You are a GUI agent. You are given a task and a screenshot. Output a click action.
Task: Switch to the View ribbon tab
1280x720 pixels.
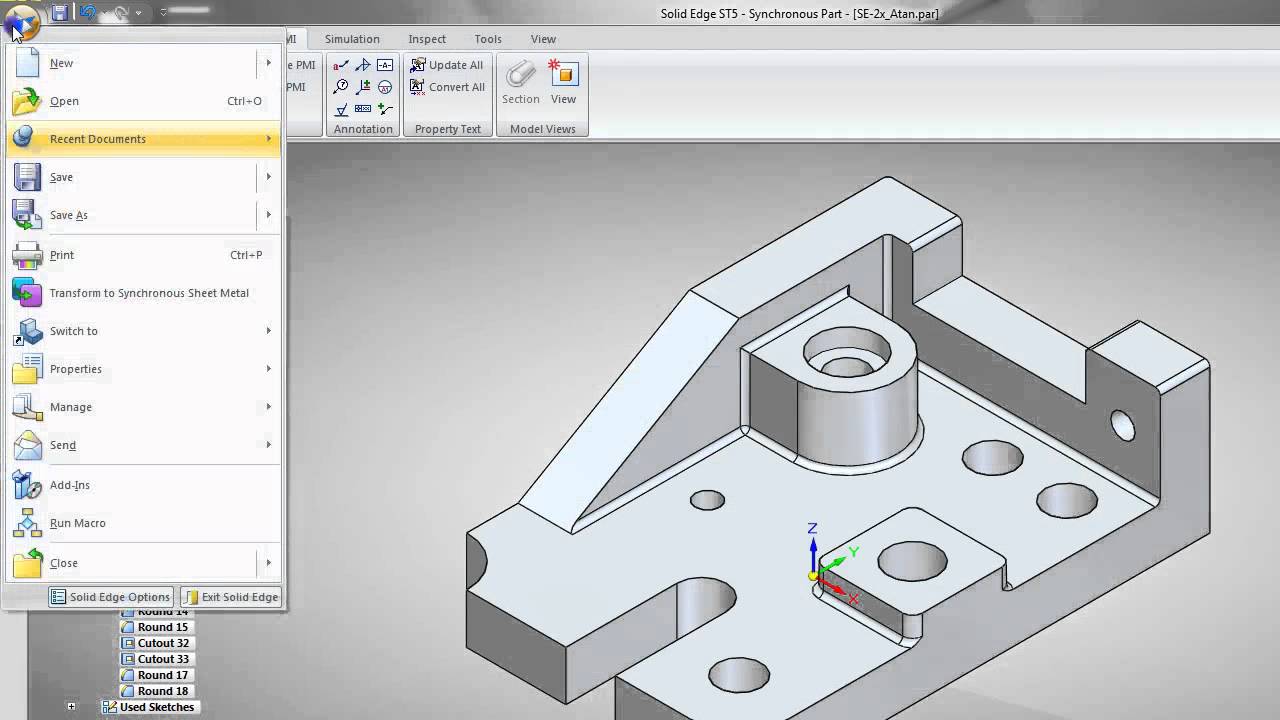[x=543, y=39]
